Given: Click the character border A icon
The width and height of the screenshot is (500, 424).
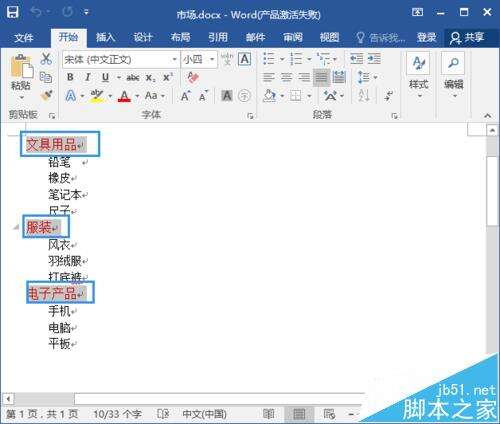Looking at the screenshot, I should [x=245, y=59].
